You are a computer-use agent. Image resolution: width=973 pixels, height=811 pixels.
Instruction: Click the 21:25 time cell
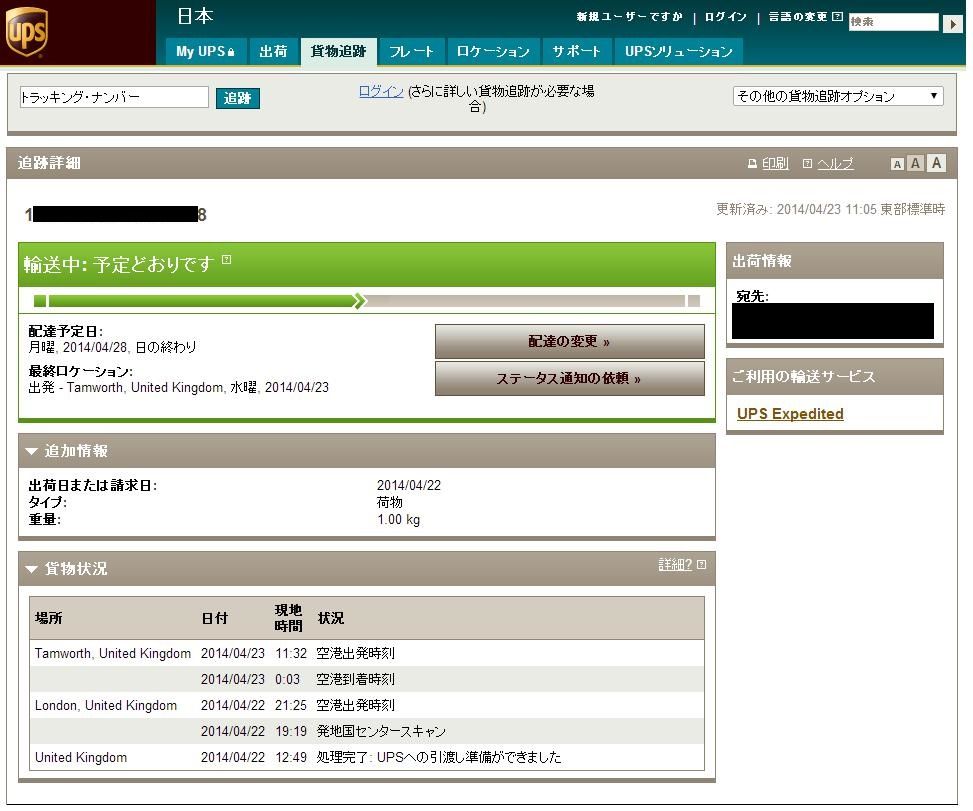pyautogui.click(x=291, y=706)
